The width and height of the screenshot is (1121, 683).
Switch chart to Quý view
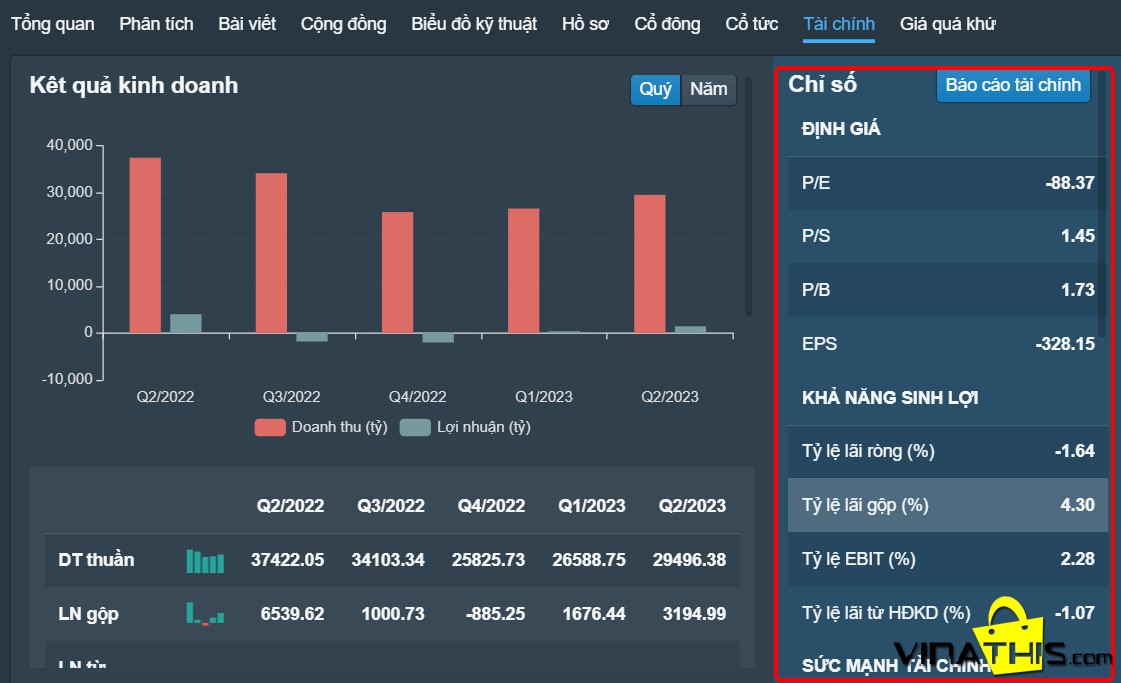tap(656, 89)
